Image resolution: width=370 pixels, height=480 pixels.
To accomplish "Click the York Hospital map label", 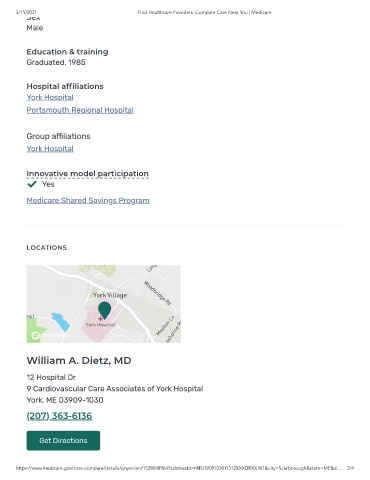I will click(100, 325).
